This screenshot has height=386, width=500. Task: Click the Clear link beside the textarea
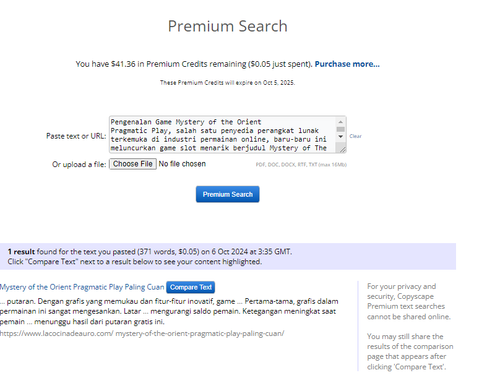(355, 136)
